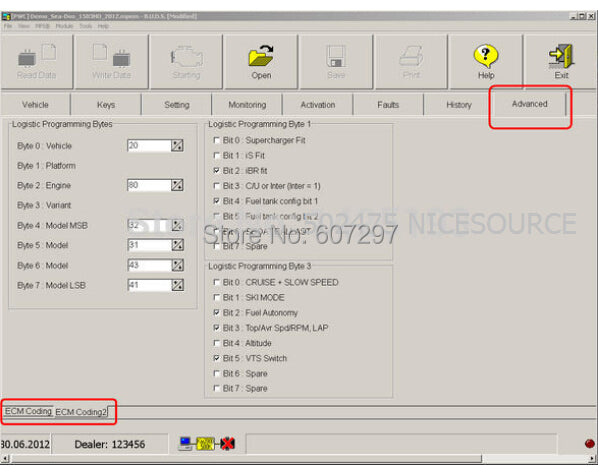This screenshot has width=598, height=467.
Task: Click the yellow Help question mark icon
Action: pos(485,56)
